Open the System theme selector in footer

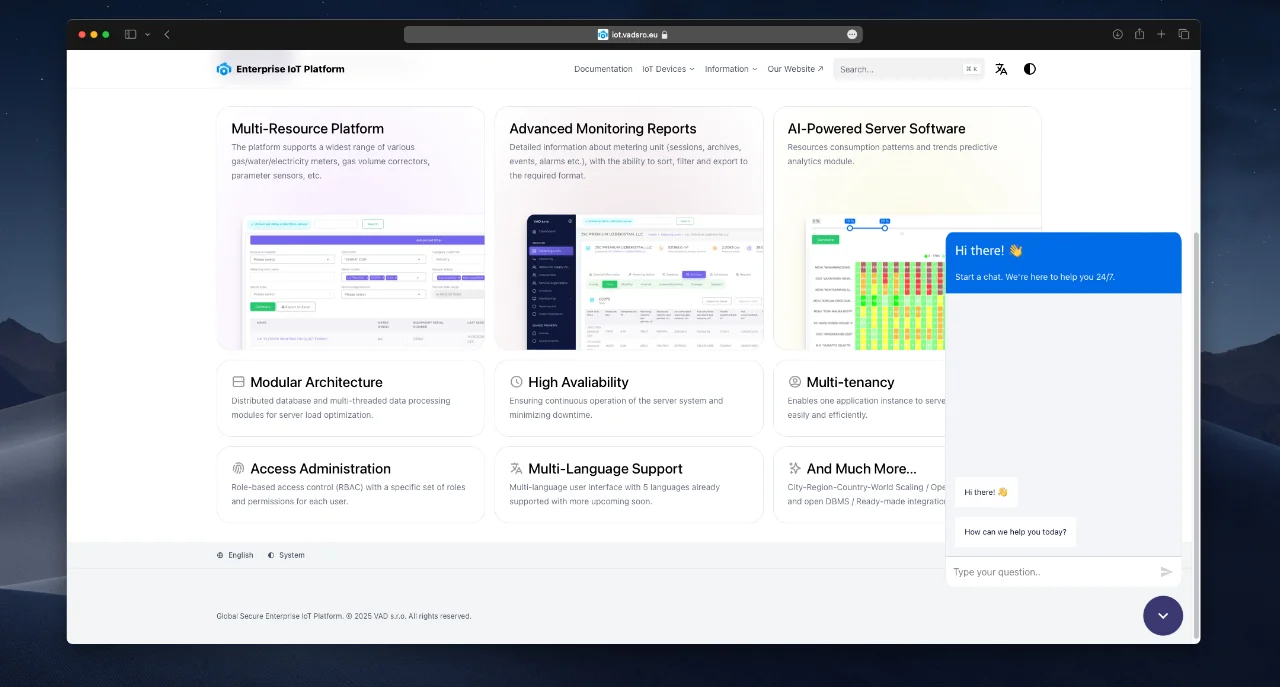(286, 555)
